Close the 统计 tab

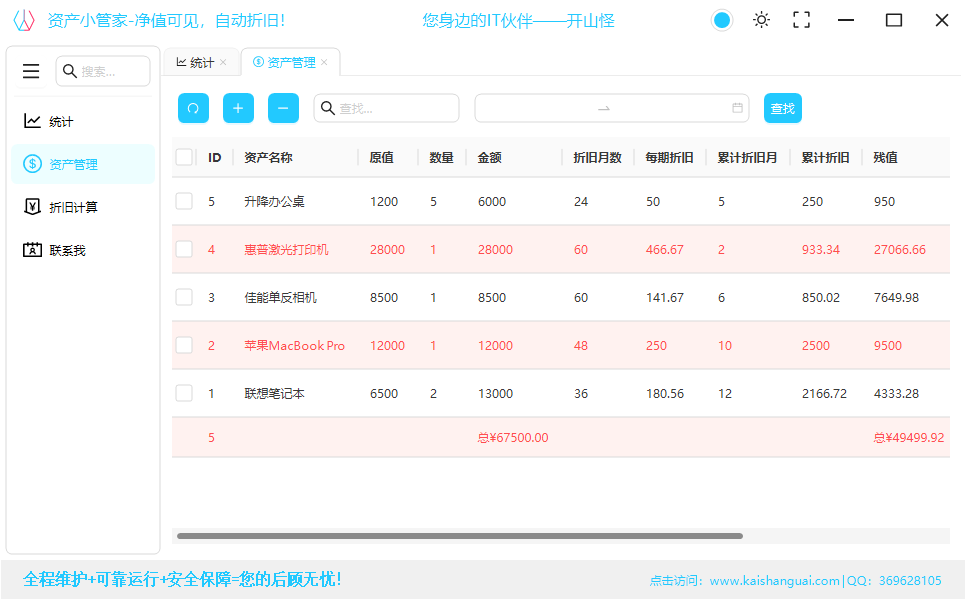pos(223,62)
